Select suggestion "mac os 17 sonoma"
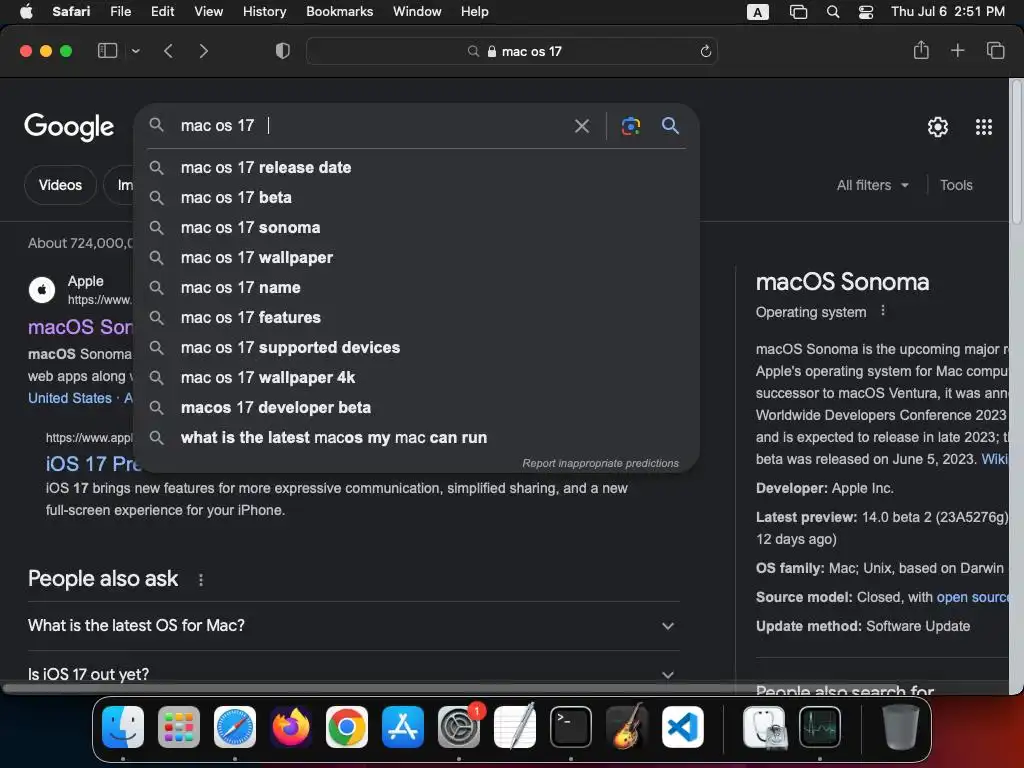This screenshot has width=1024, height=768. (416, 228)
